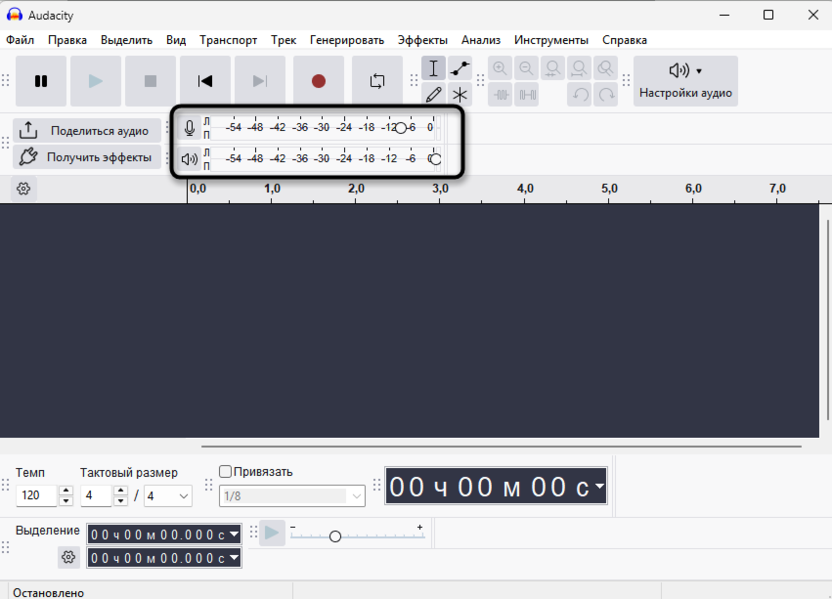
Task: Click the microphone record meter icon
Action: [190, 129]
